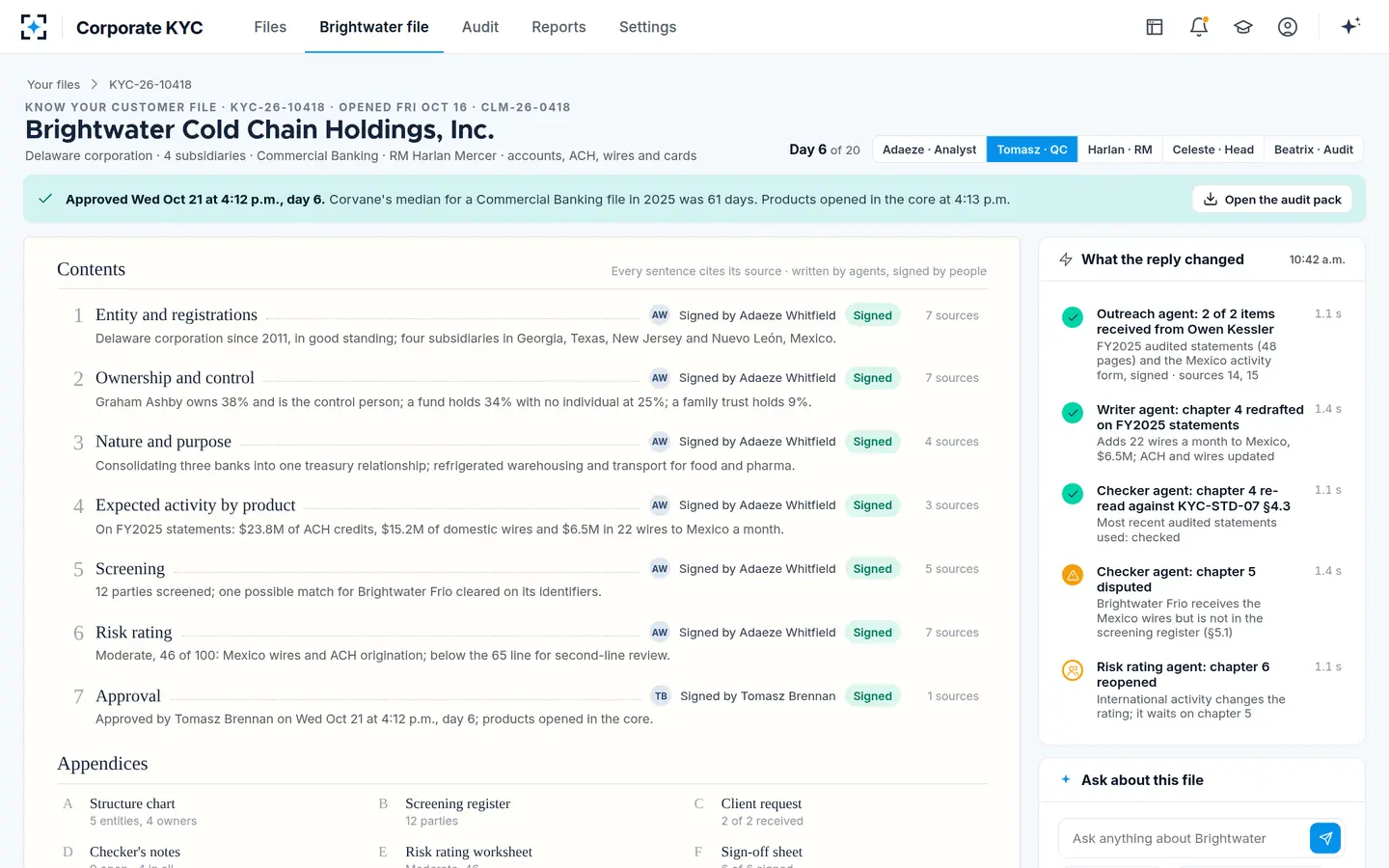Click AW avatar on Entity and registrations row
1389x868 pixels.
coord(660,315)
